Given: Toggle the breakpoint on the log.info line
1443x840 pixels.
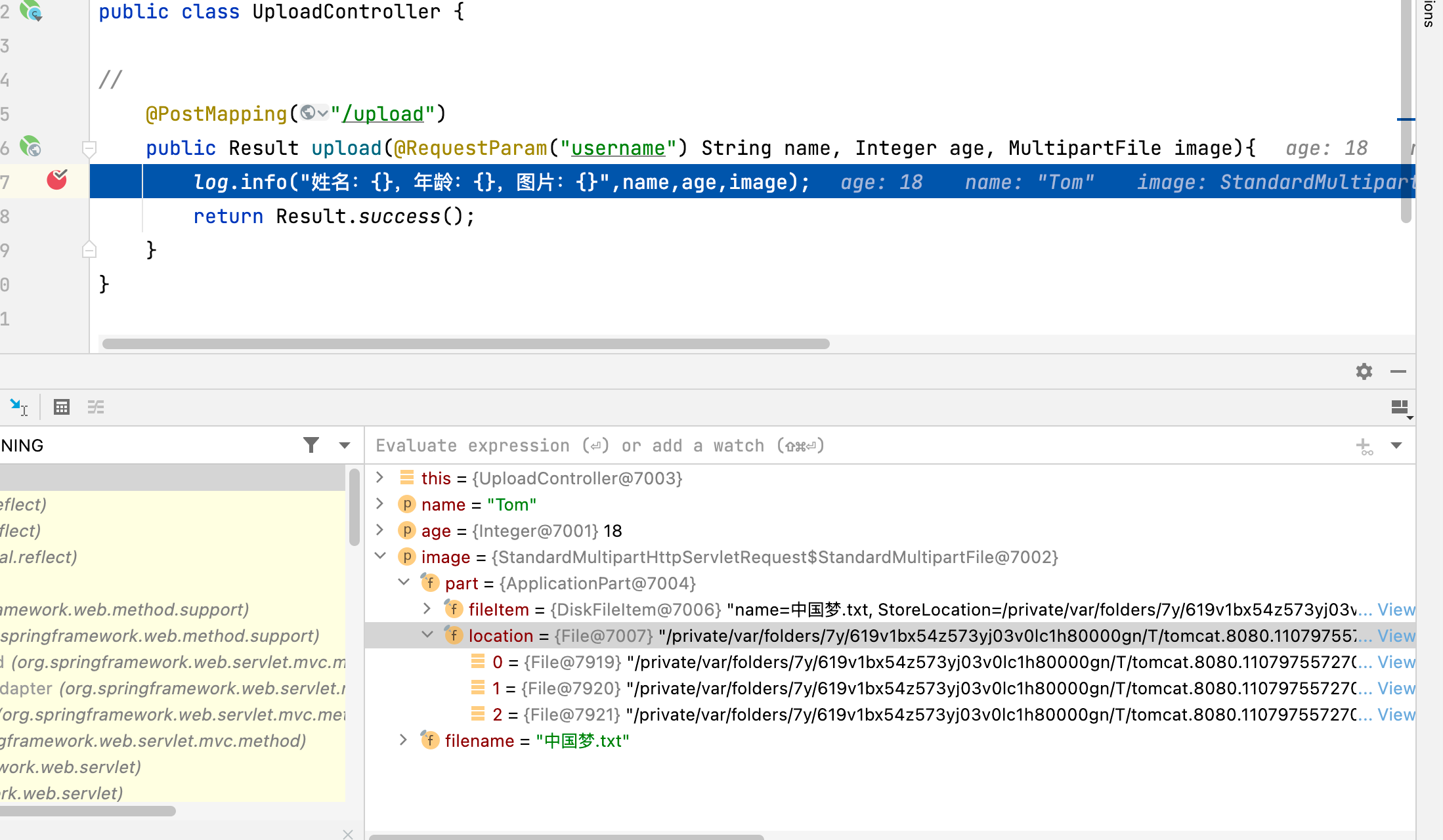Looking at the screenshot, I should pos(57,180).
